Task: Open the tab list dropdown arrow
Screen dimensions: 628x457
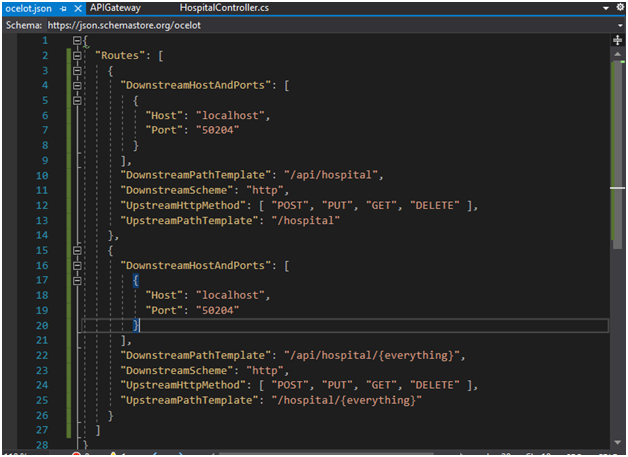Action: pyautogui.click(x=606, y=8)
